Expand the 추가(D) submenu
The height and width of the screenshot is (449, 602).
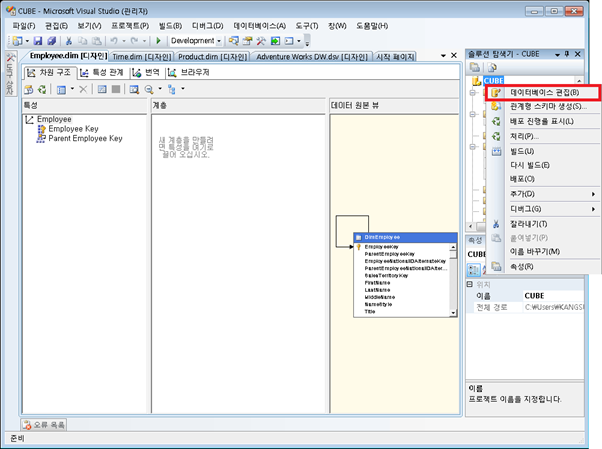coord(544,194)
